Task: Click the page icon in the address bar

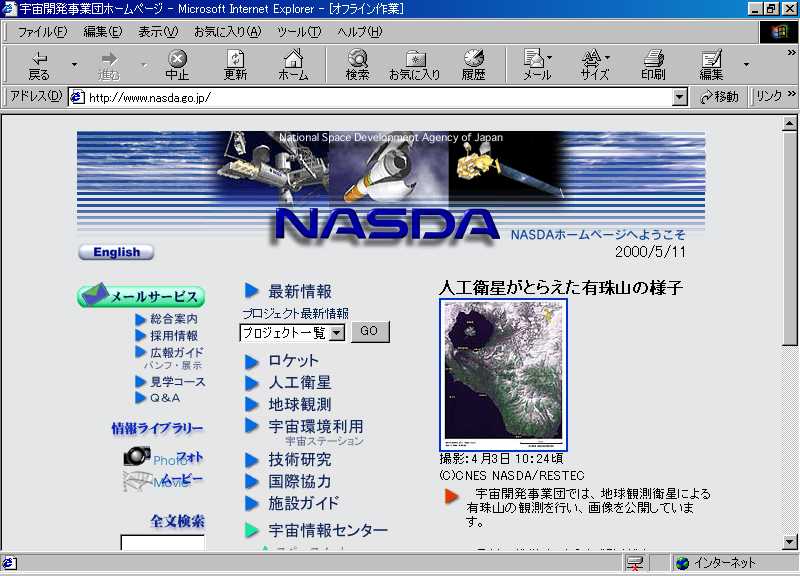Action: pyautogui.click(x=77, y=96)
